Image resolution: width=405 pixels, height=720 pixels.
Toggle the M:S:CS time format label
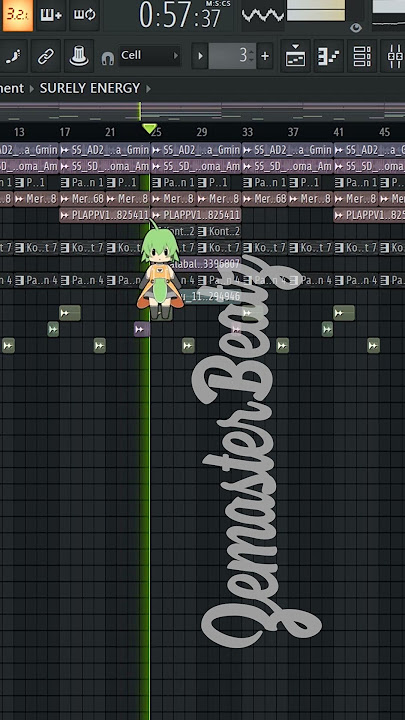point(218,4)
